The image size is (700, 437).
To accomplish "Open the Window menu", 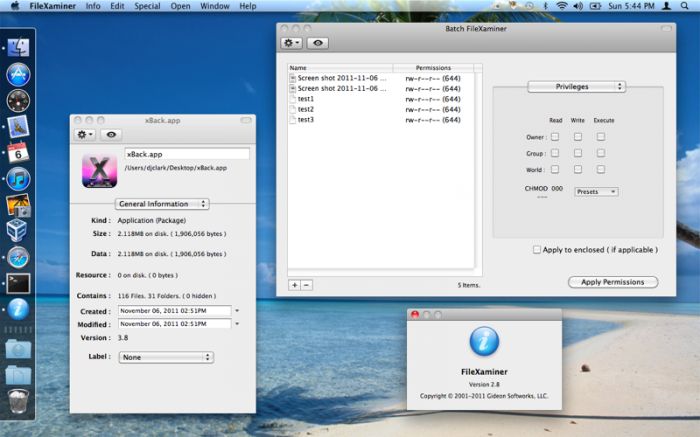I will tap(215, 6).
